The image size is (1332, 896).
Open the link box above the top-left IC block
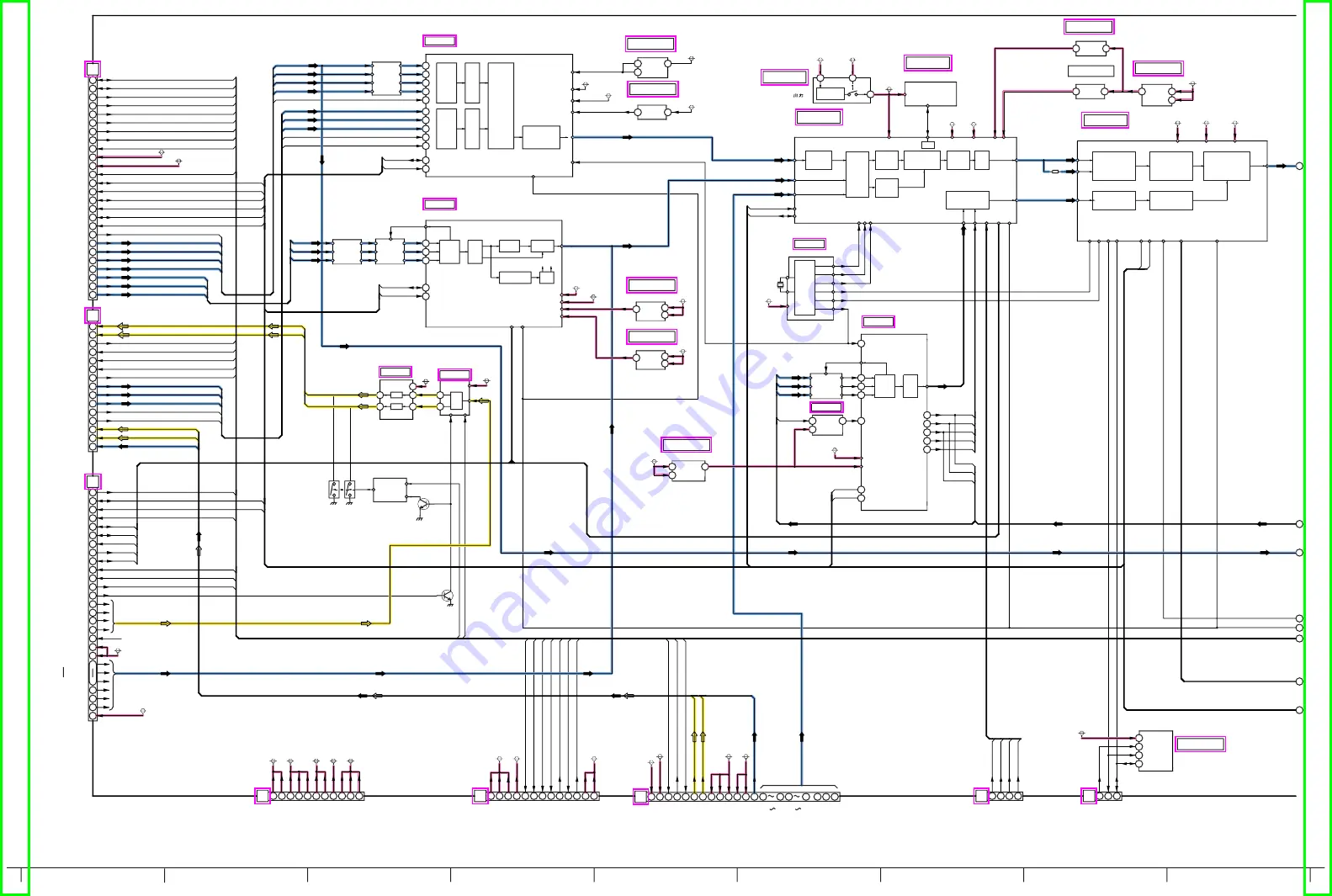point(439,40)
